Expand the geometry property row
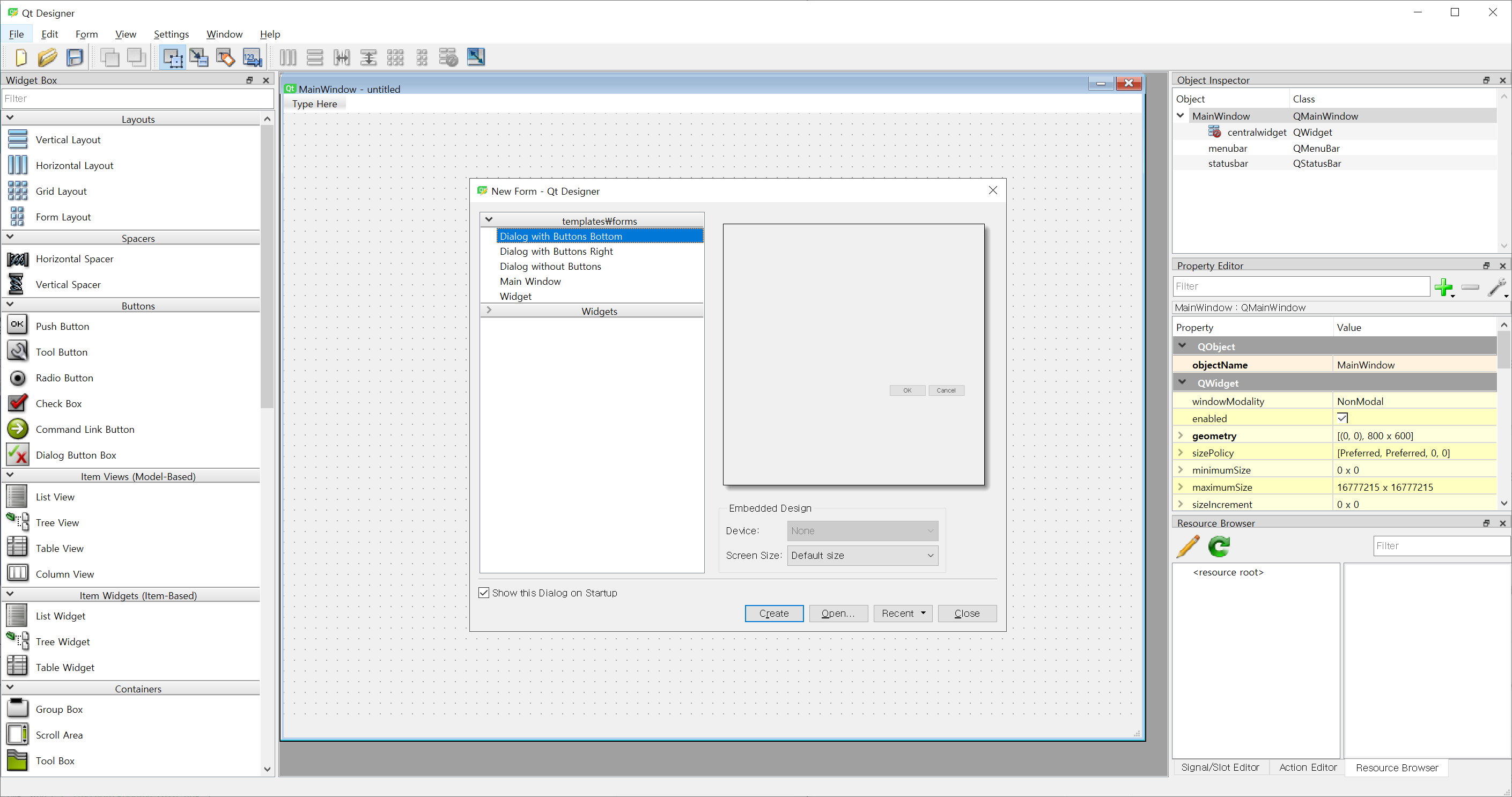 (1181, 436)
